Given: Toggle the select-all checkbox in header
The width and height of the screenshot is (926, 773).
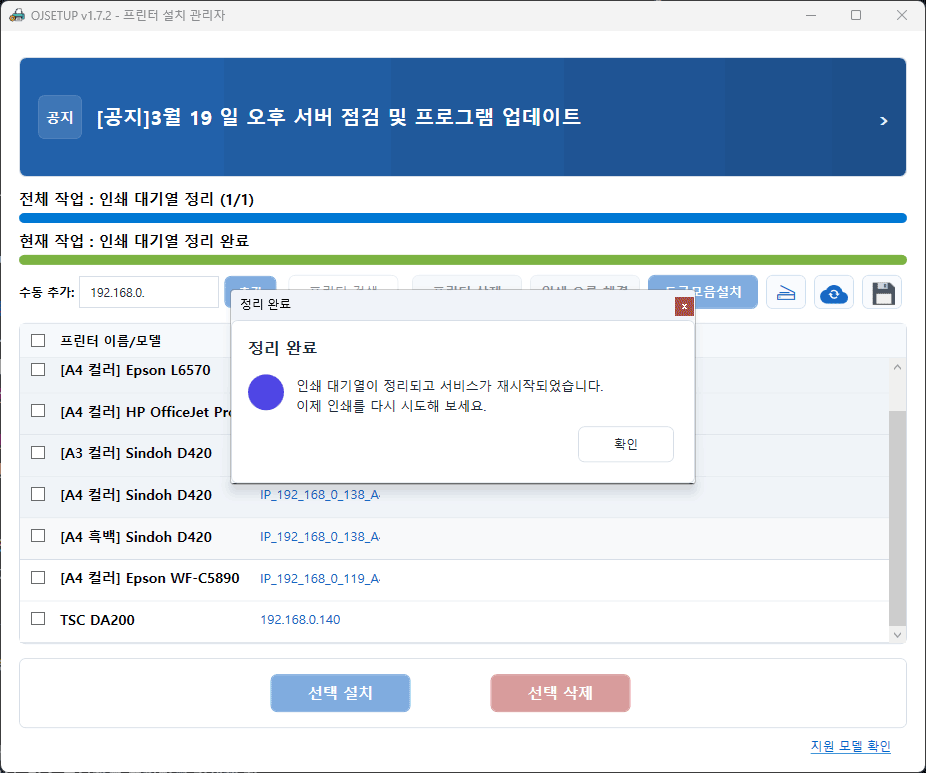Looking at the screenshot, I should (x=38, y=340).
